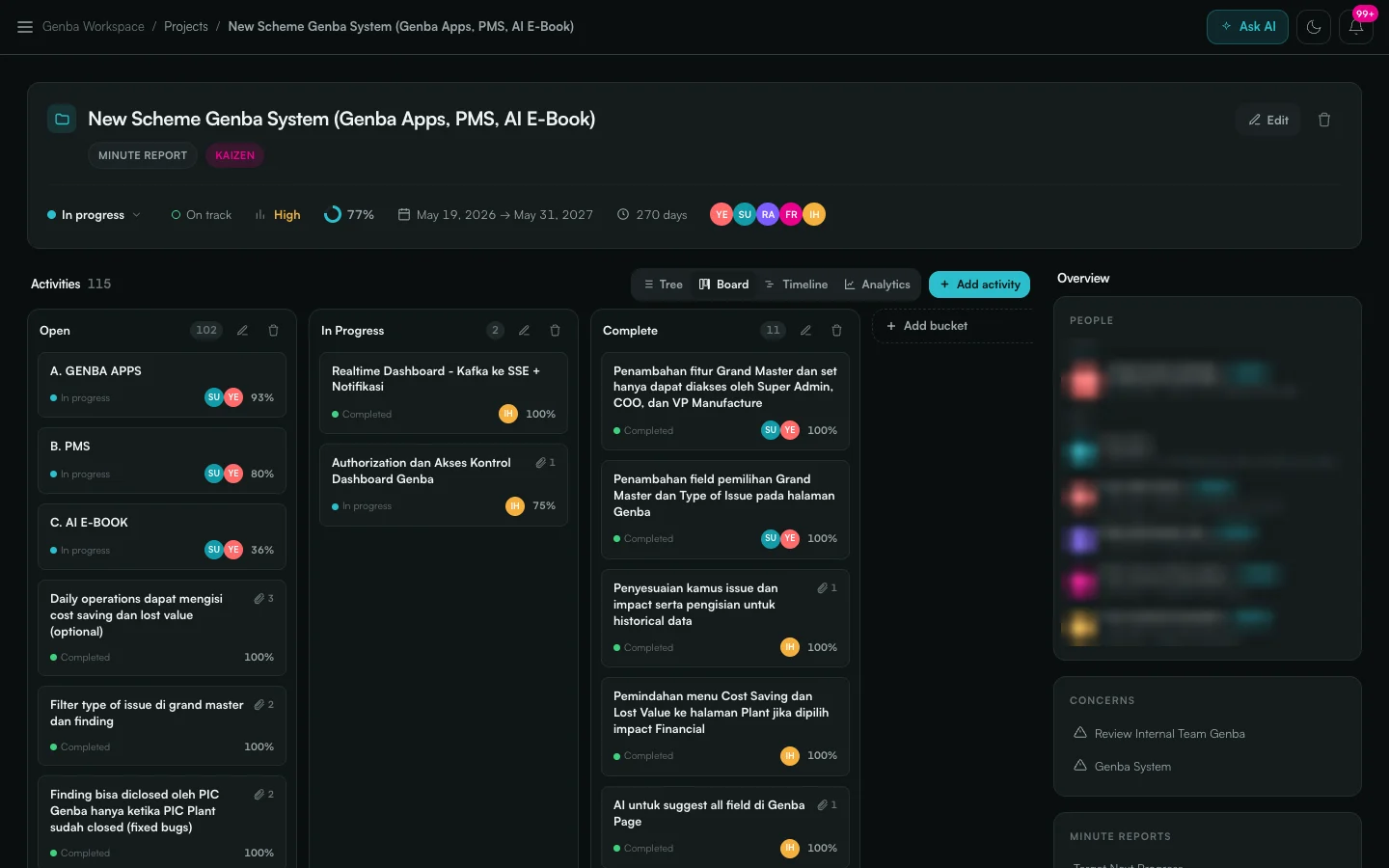Click the Ask AI button
Screen dimensions: 1389x868
pyautogui.click(x=1247, y=27)
